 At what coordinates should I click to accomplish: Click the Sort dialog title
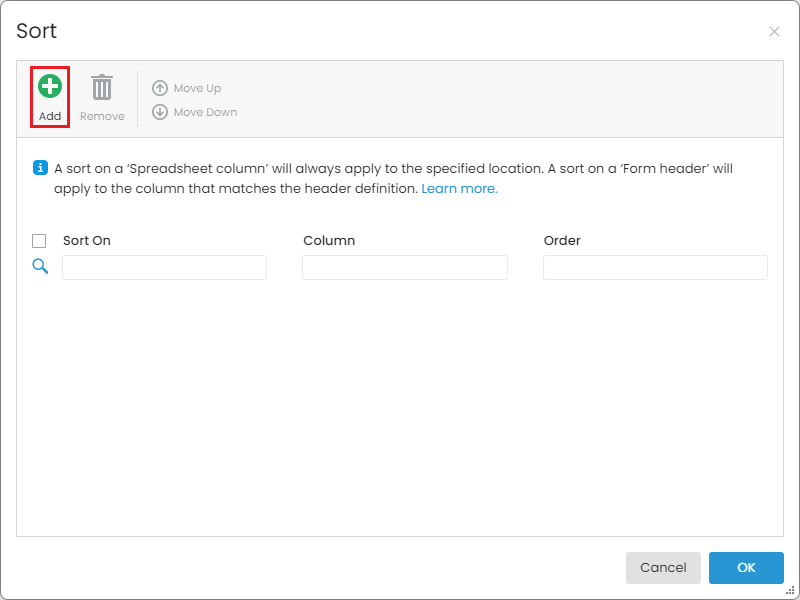pyautogui.click(x=37, y=31)
